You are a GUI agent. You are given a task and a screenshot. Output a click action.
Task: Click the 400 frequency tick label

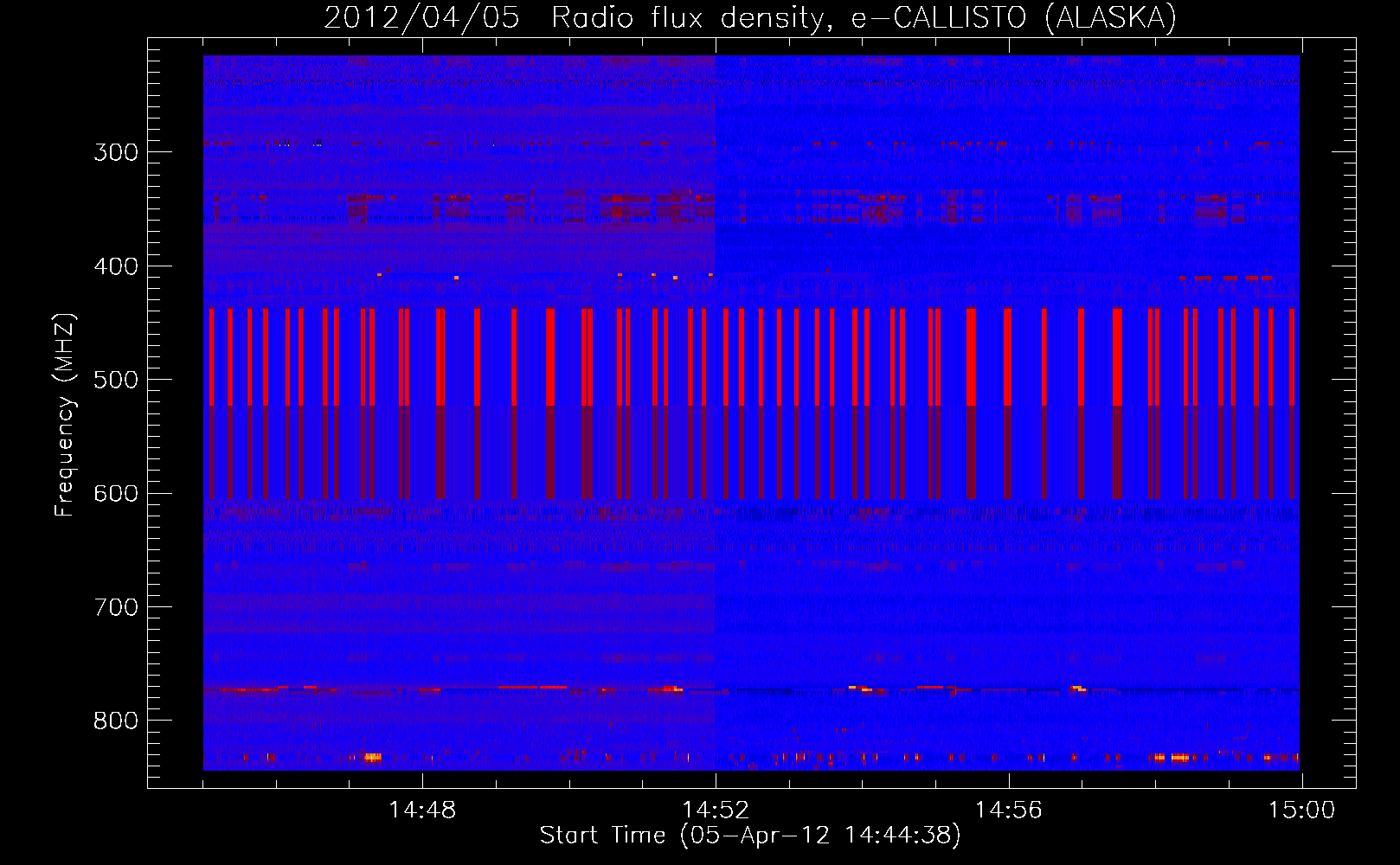(x=116, y=266)
